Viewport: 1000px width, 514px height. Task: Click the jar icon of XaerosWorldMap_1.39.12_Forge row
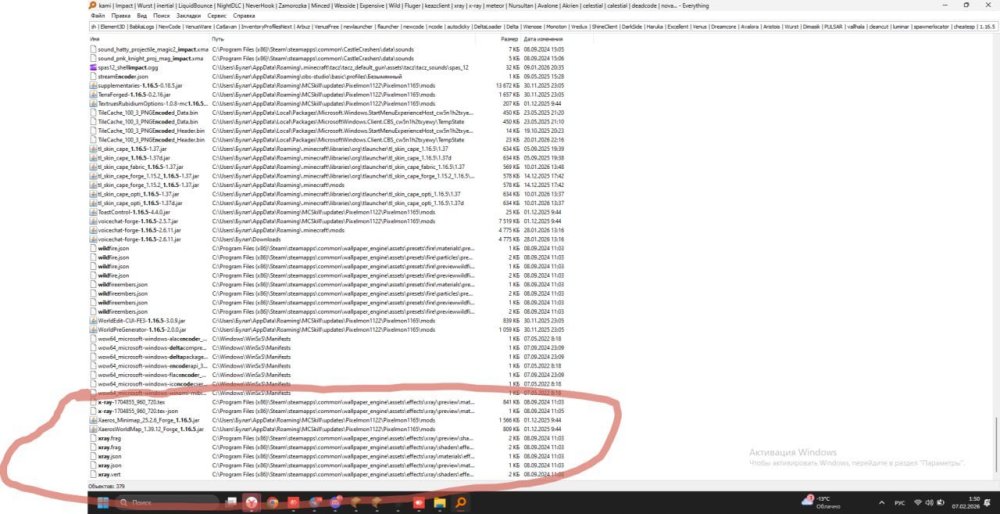coord(93,429)
